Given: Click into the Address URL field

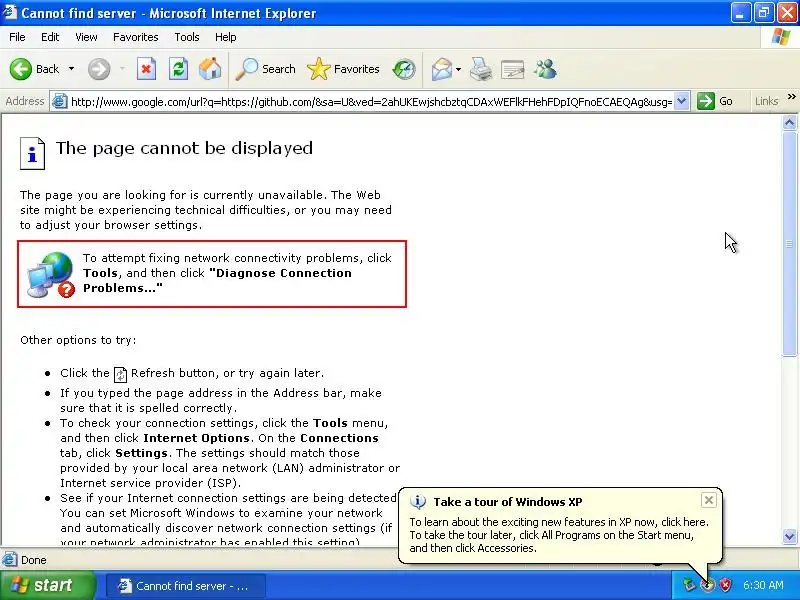Looking at the screenshot, I should point(371,102).
